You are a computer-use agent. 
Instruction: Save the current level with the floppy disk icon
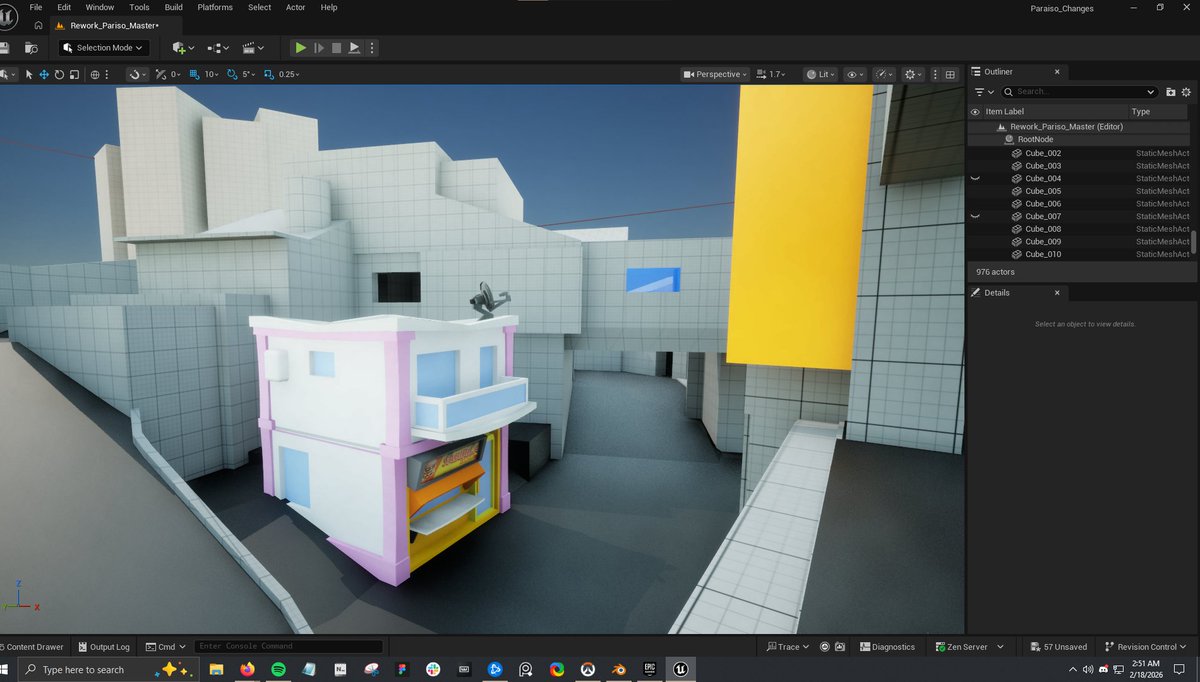pos(4,48)
